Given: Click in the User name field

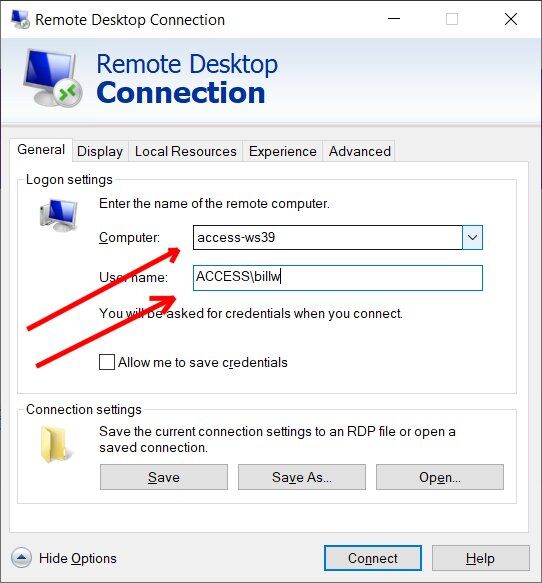Looking at the screenshot, I should [338, 278].
